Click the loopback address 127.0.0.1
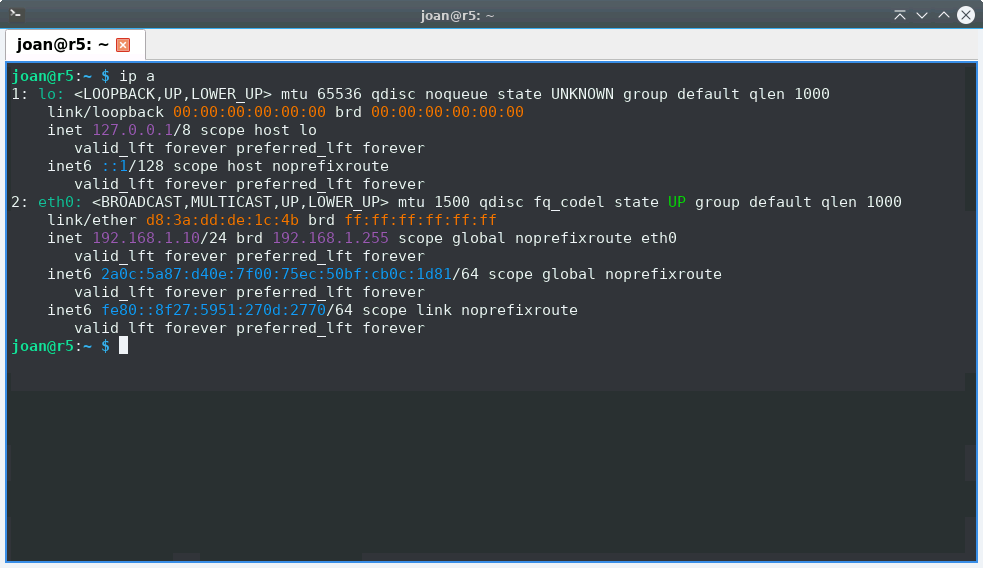 (x=133, y=130)
